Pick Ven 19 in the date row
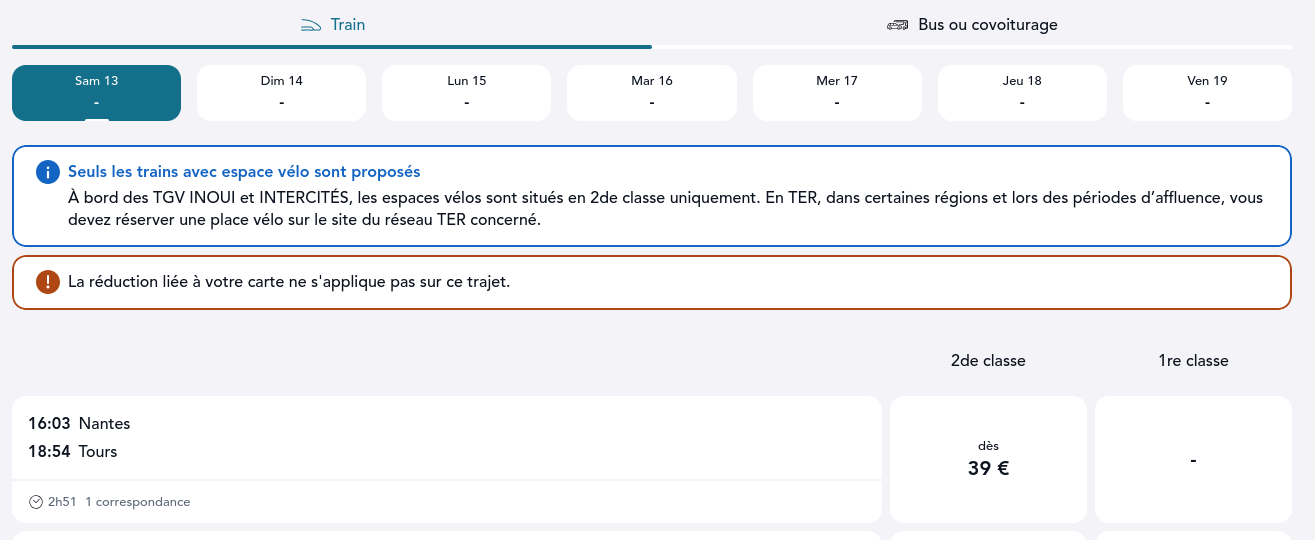This screenshot has width=1315, height=540. coord(1207,92)
